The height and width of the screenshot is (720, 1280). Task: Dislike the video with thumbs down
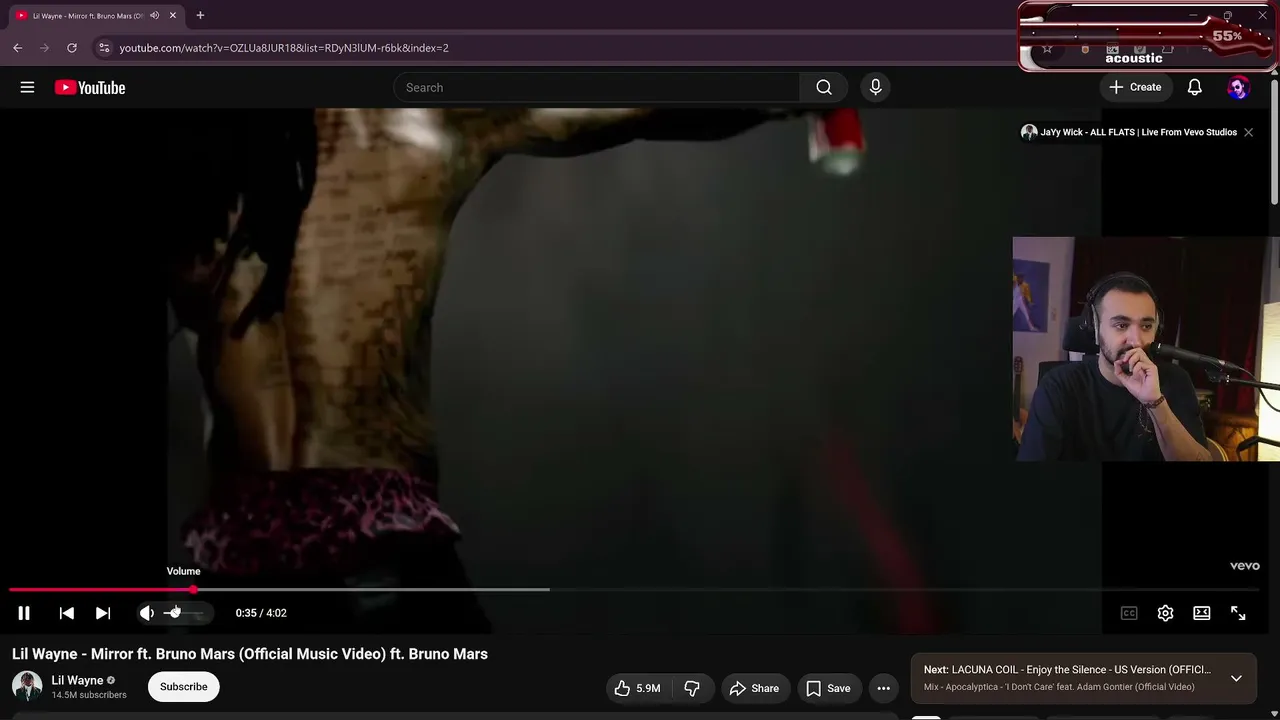coord(692,688)
